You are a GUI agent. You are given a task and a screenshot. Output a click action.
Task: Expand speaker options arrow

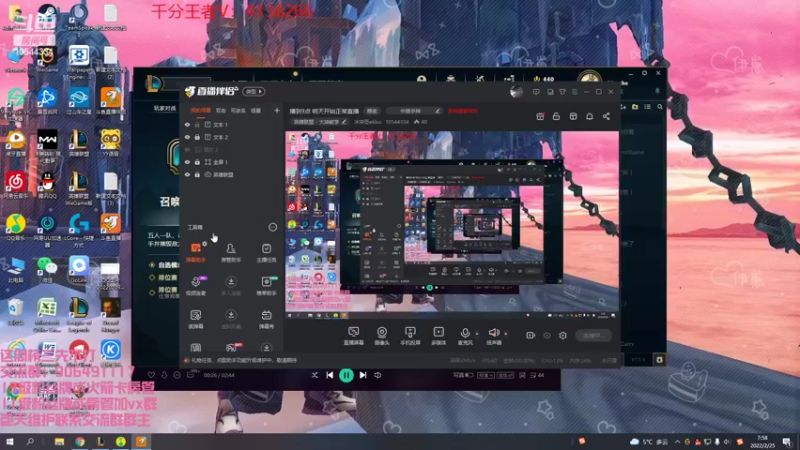(x=506, y=334)
